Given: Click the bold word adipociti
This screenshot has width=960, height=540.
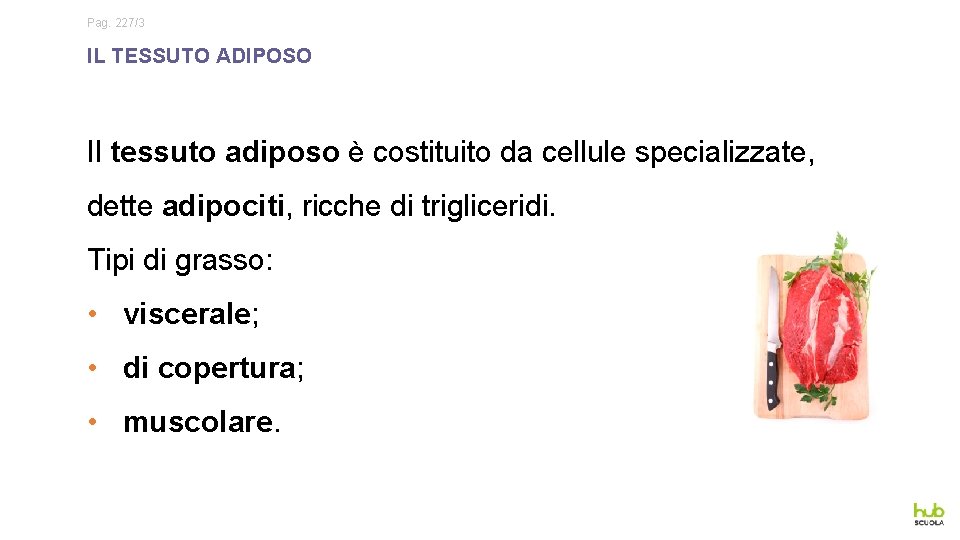Looking at the screenshot, I should [x=224, y=207].
